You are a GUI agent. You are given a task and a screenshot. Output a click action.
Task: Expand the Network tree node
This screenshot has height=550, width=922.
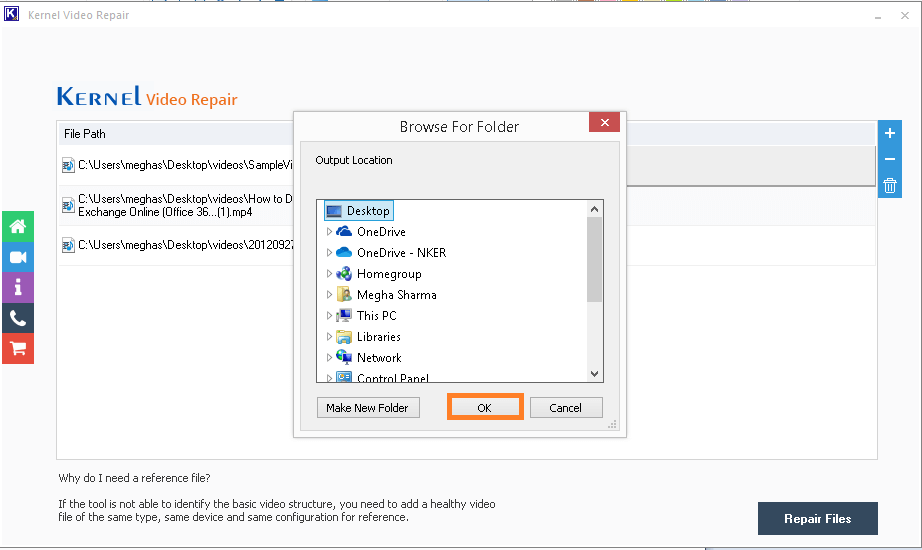329,358
